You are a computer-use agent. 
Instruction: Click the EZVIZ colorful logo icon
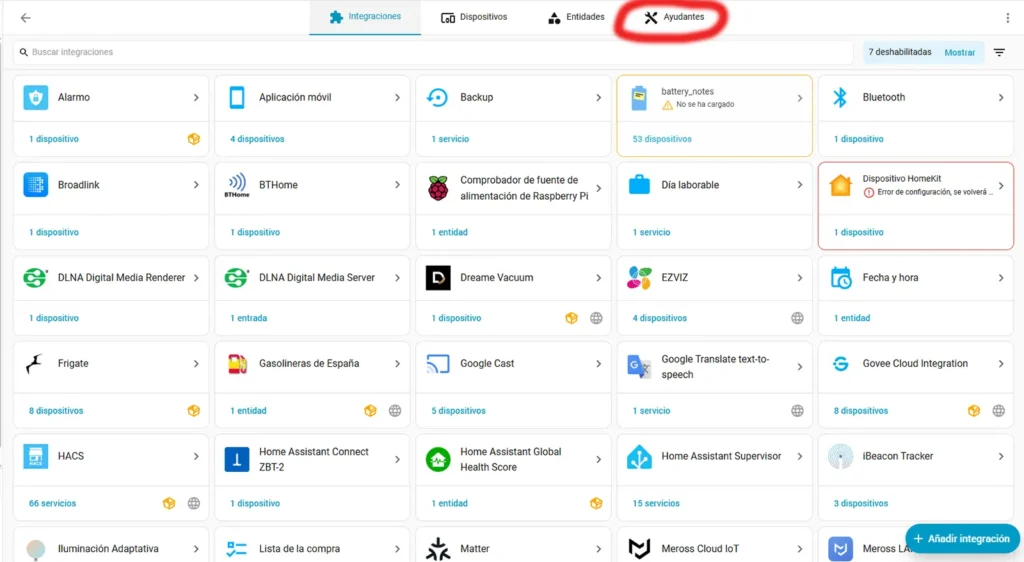[x=639, y=277]
